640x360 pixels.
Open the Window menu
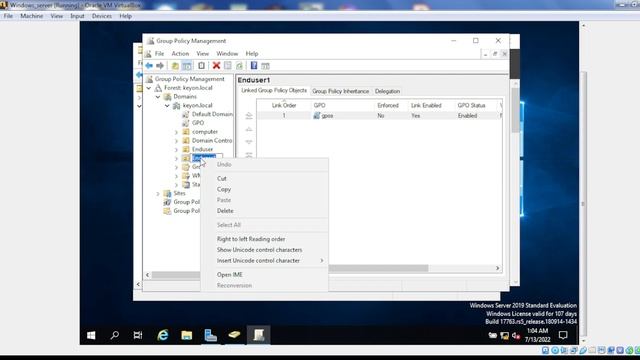227,53
